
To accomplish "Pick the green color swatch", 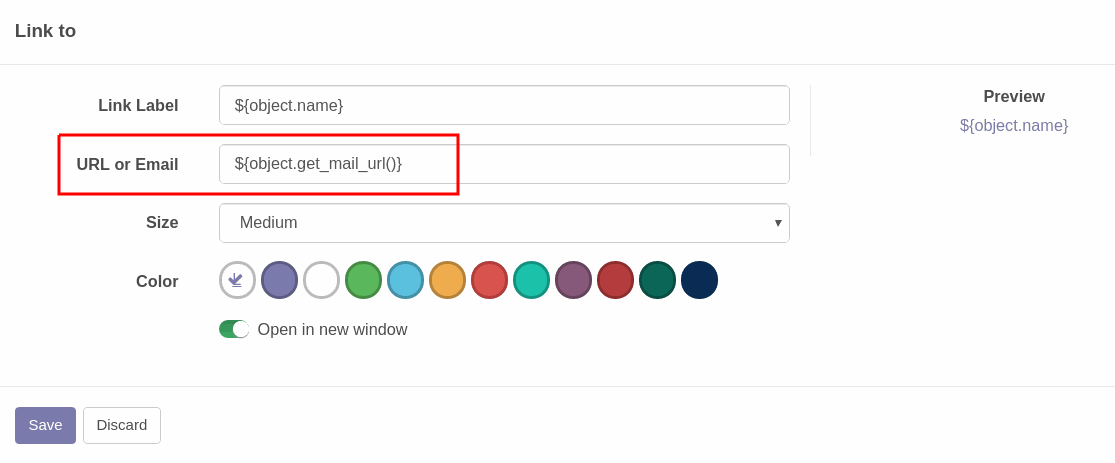I will 363,280.
